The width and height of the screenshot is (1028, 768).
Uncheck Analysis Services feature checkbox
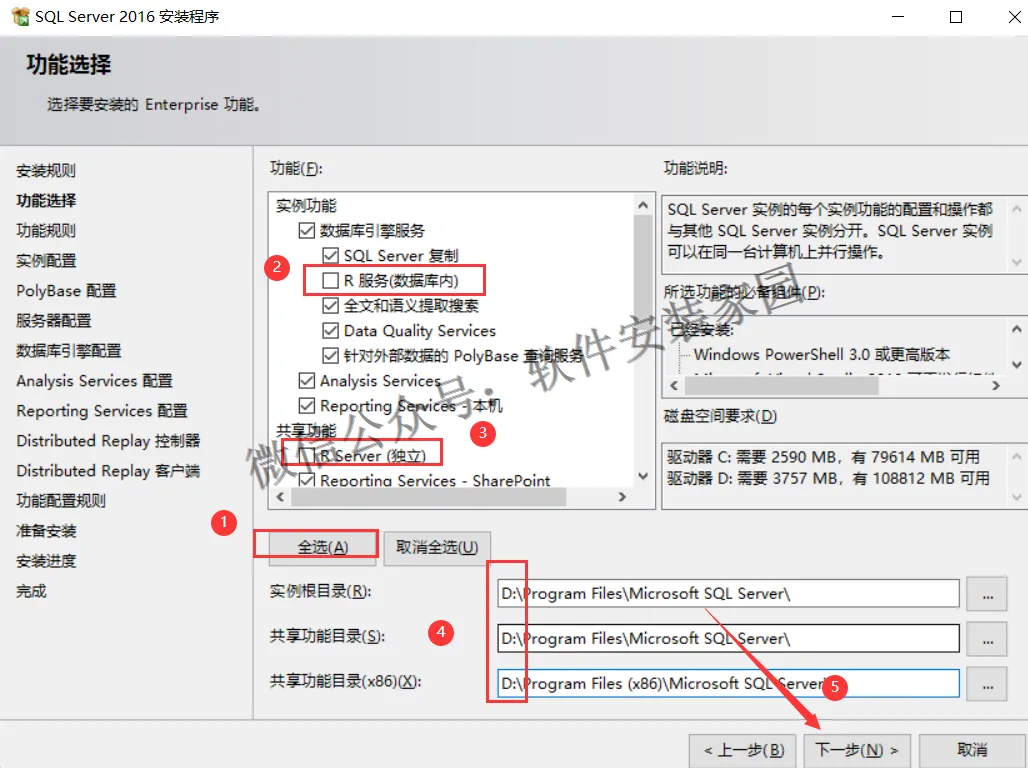pos(306,380)
